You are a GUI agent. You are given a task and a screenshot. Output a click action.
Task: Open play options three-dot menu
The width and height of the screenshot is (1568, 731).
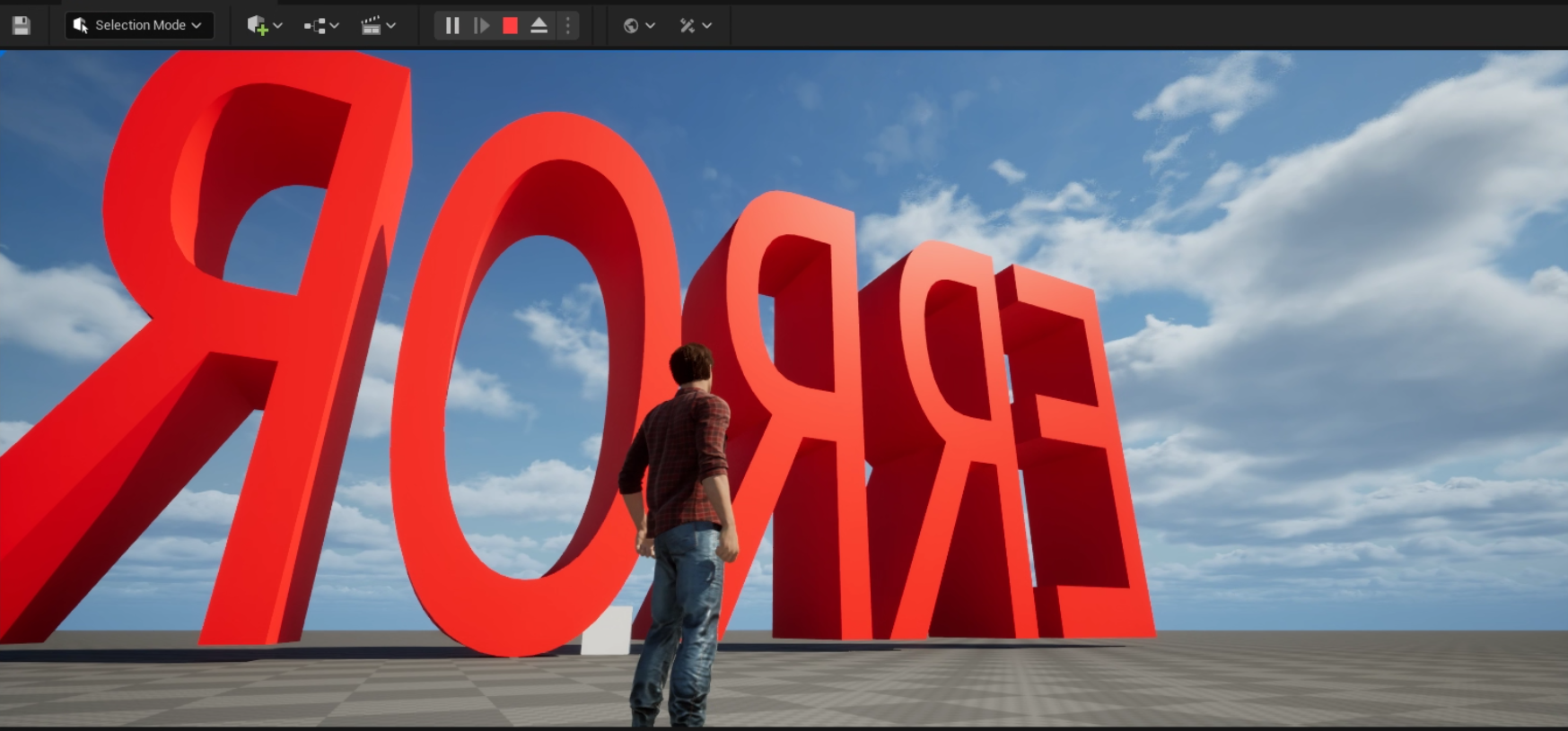(567, 25)
